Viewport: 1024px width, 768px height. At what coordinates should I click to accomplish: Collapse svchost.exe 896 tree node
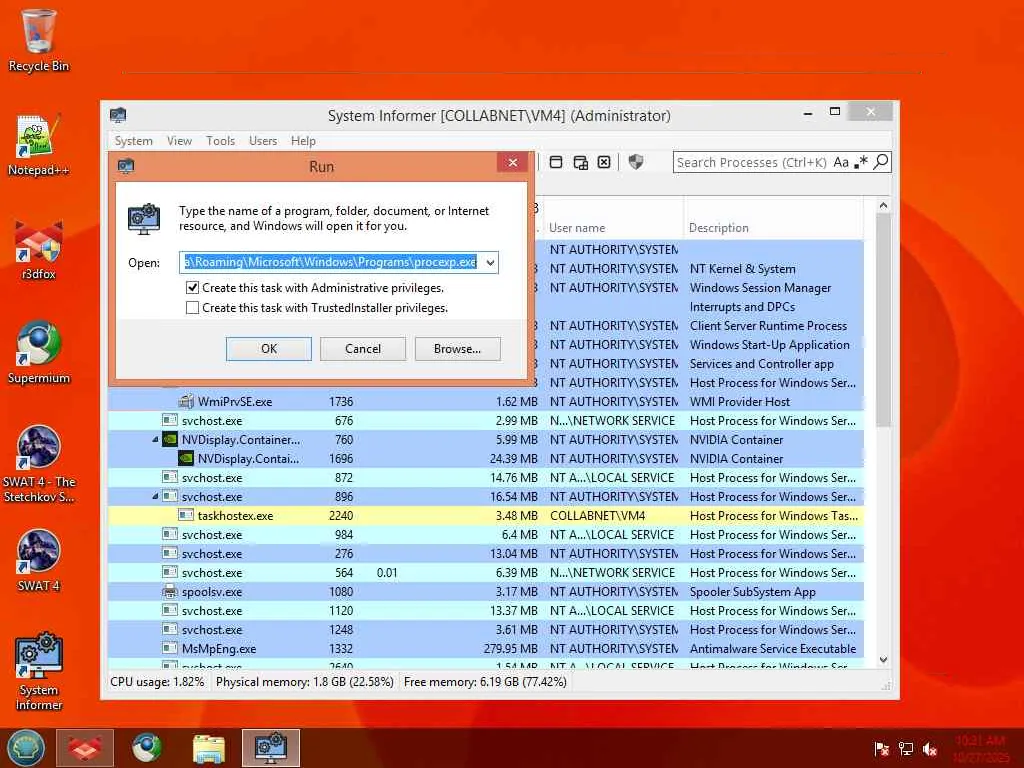155,496
